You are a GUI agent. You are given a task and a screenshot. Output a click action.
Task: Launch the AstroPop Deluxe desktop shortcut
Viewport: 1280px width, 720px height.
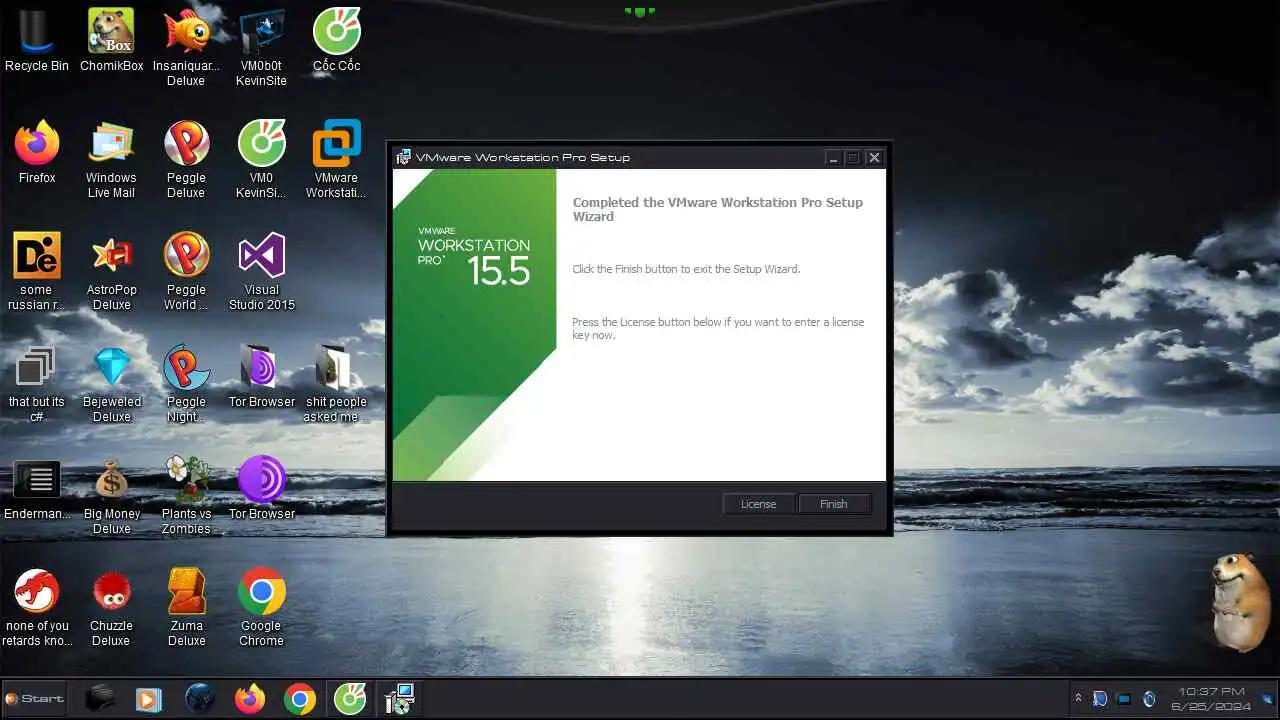click(112, 273)
